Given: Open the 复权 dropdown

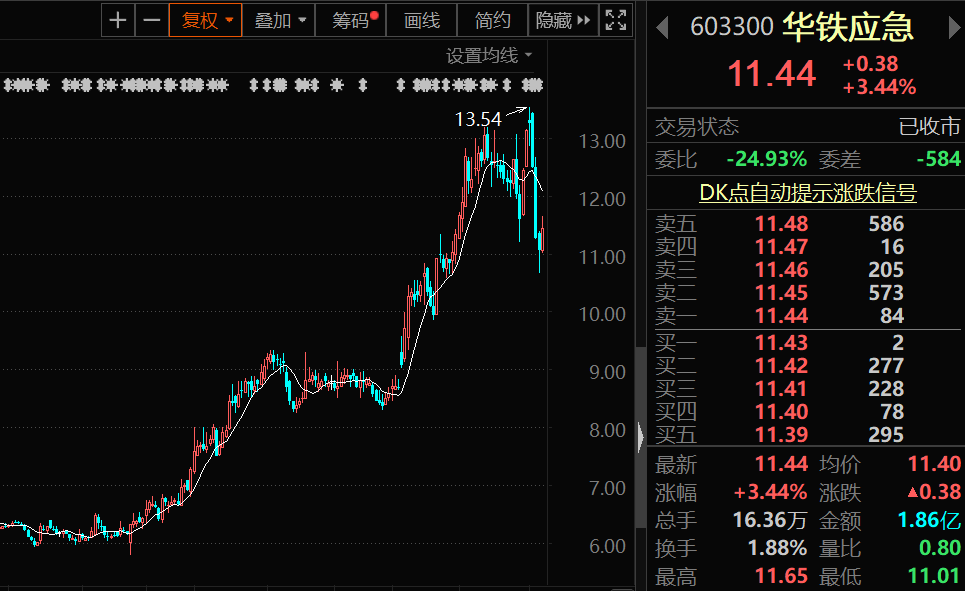Looking at the screenshot, I should pyautogui.click(x=207, y=20).
